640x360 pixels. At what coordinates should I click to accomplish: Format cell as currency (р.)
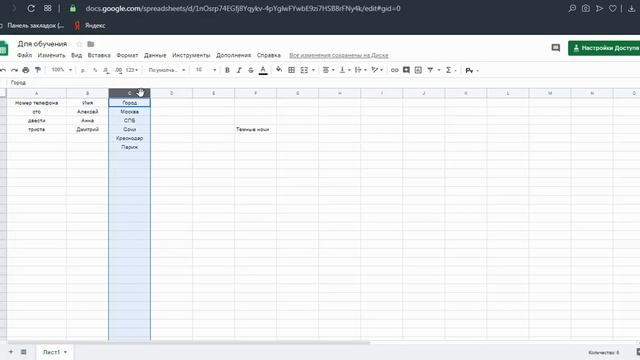tap(83, 70)
